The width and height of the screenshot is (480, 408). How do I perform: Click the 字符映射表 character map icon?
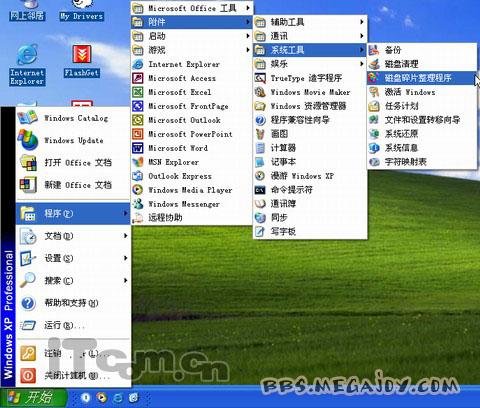pos(374,162)
